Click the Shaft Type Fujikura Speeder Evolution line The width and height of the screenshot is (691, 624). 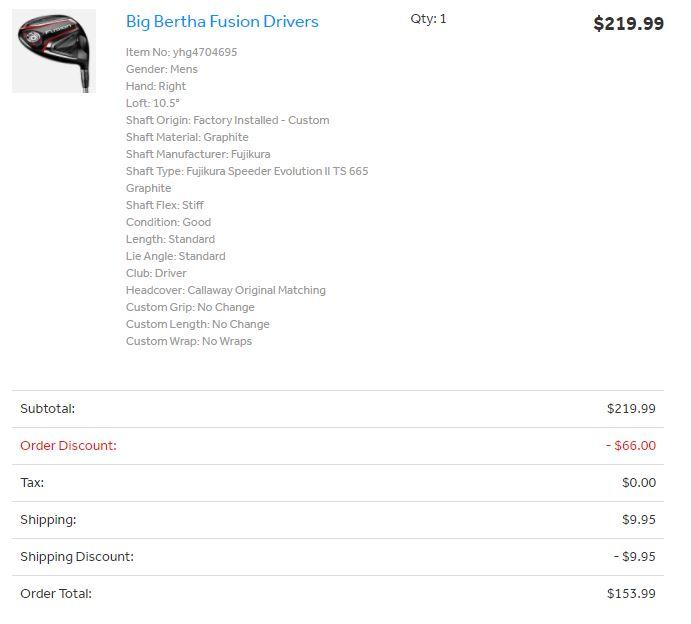[x=247, y=171]
